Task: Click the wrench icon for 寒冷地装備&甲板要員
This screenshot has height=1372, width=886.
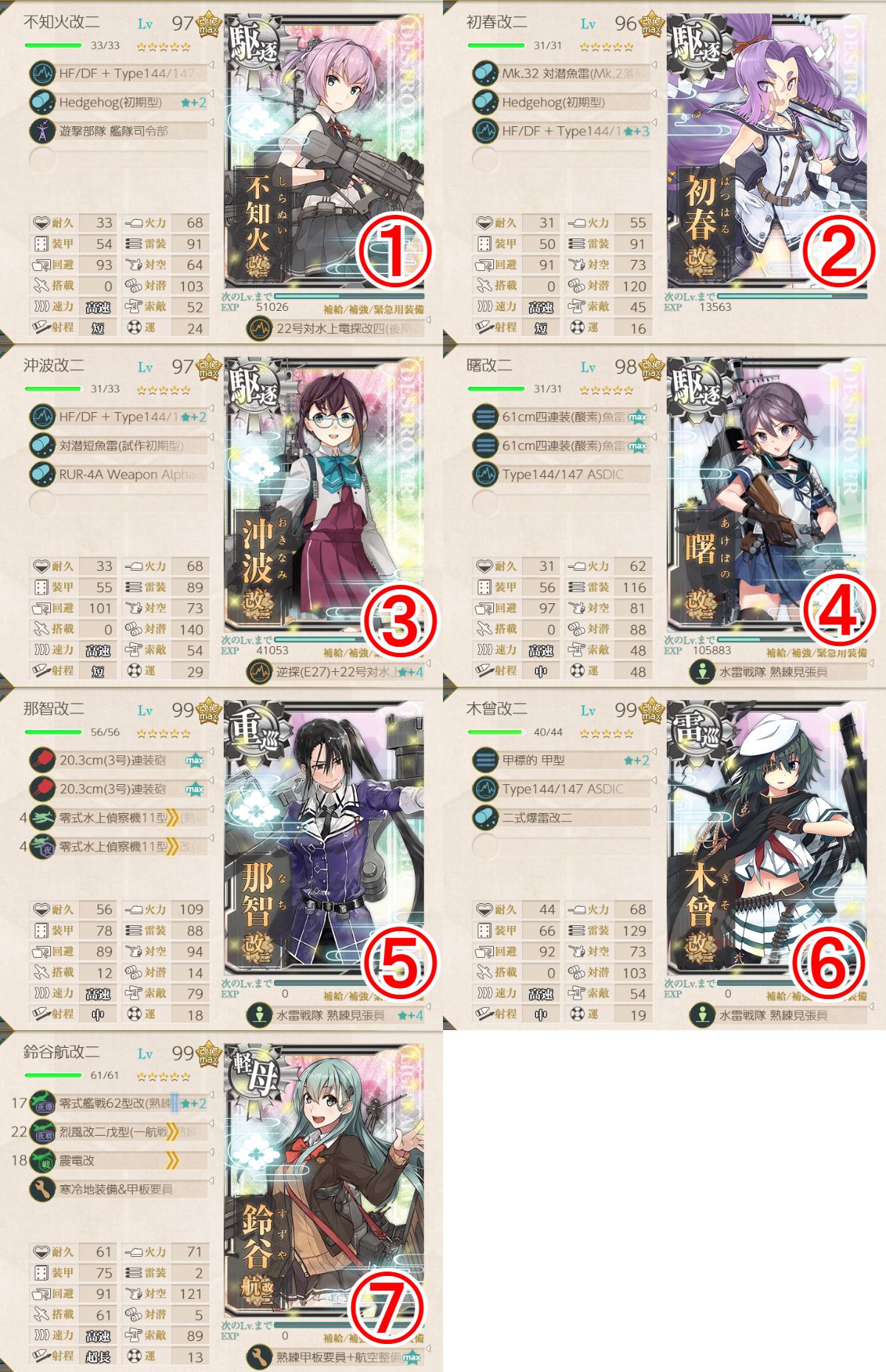Action: 42,1189
